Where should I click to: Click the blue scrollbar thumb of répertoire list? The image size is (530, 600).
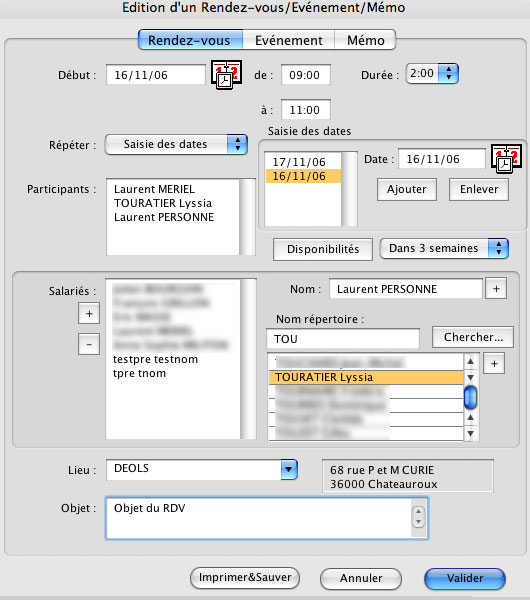(471, 397)
